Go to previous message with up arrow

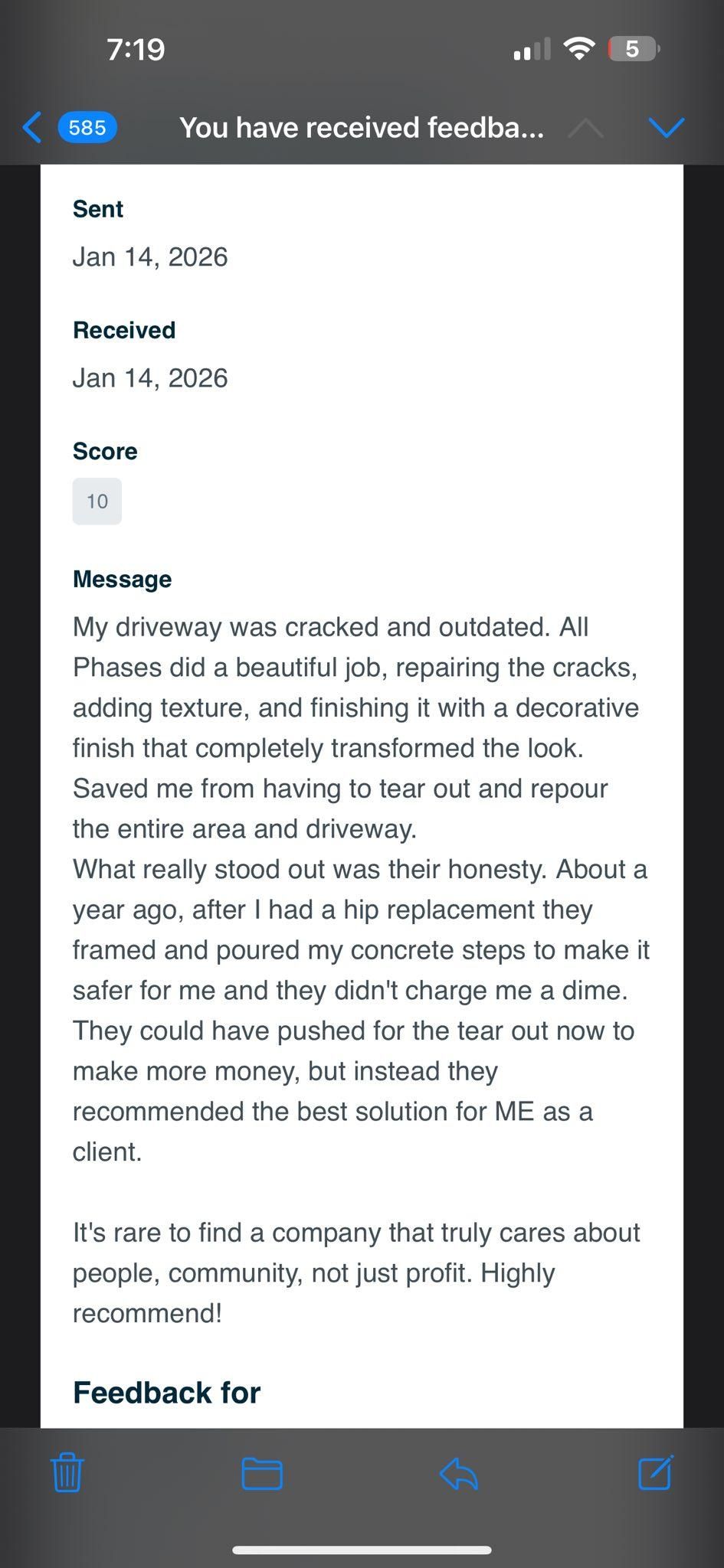click(585, 128)
